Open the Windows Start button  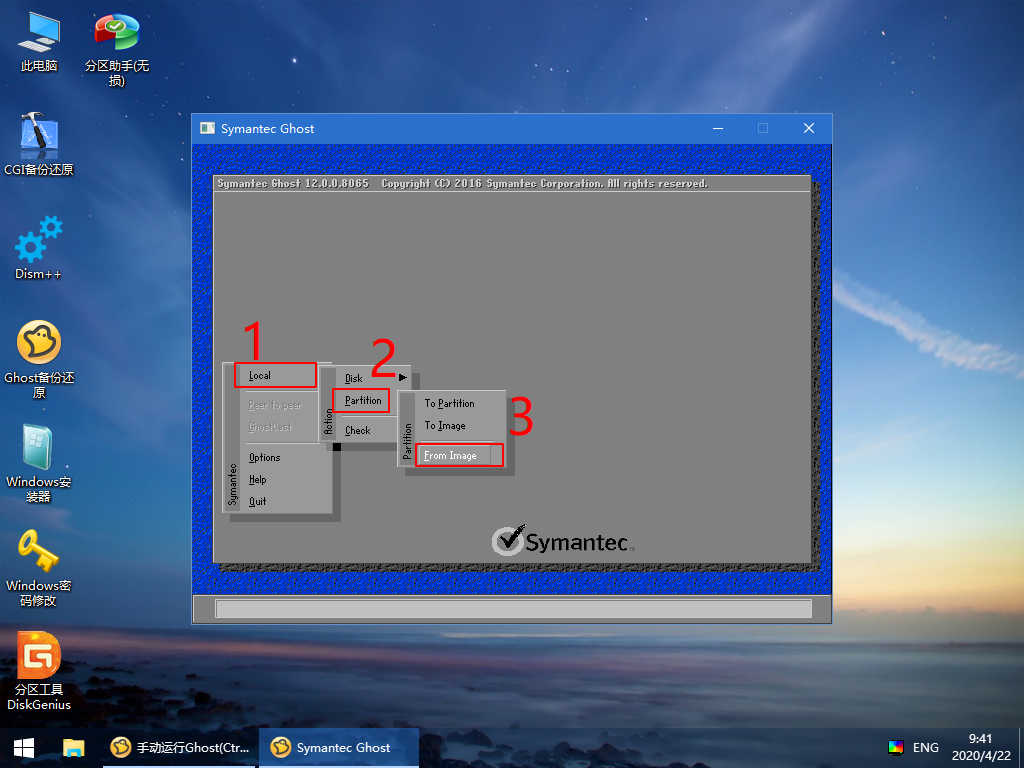pos(24,748)
